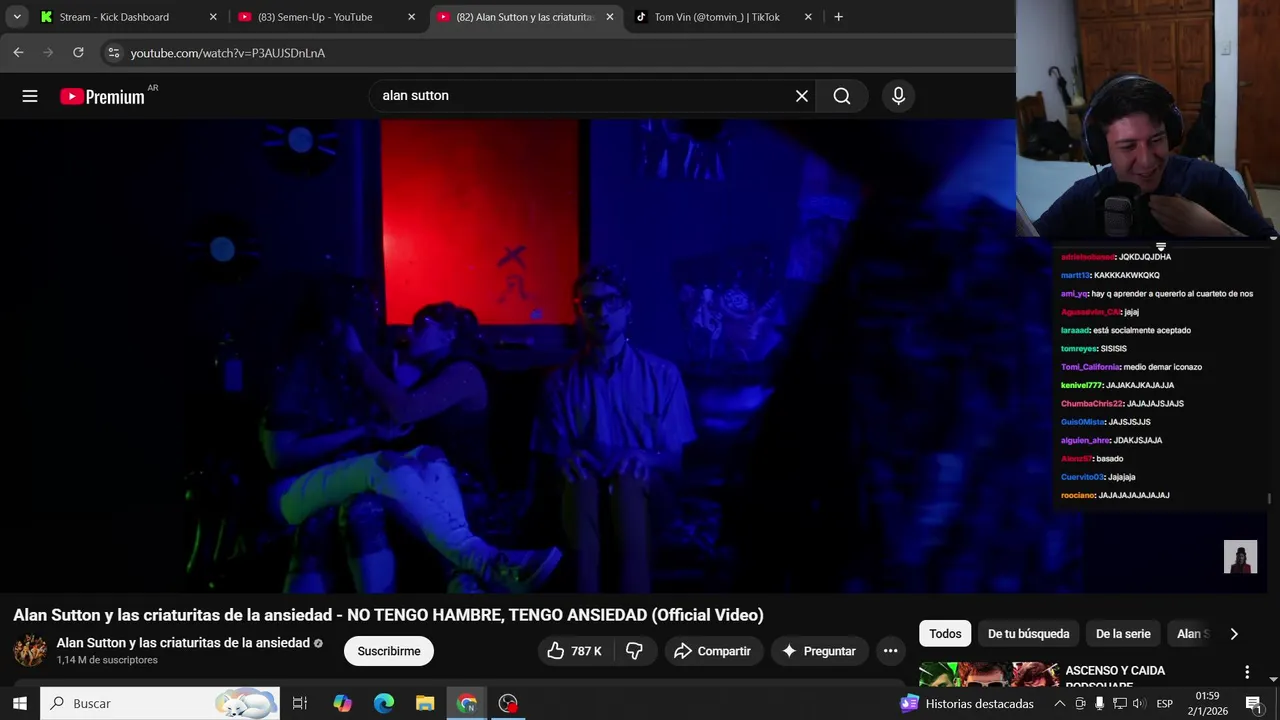
Task: Open options menu for ASCENSO Y CAIDA video
Action: tap(1247, 672)
